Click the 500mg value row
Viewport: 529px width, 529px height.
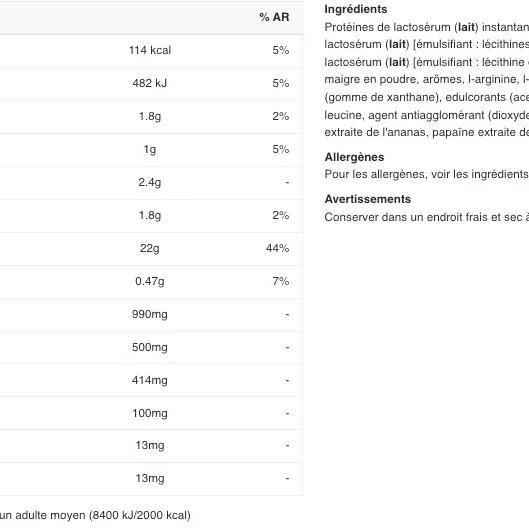point(151,347)
